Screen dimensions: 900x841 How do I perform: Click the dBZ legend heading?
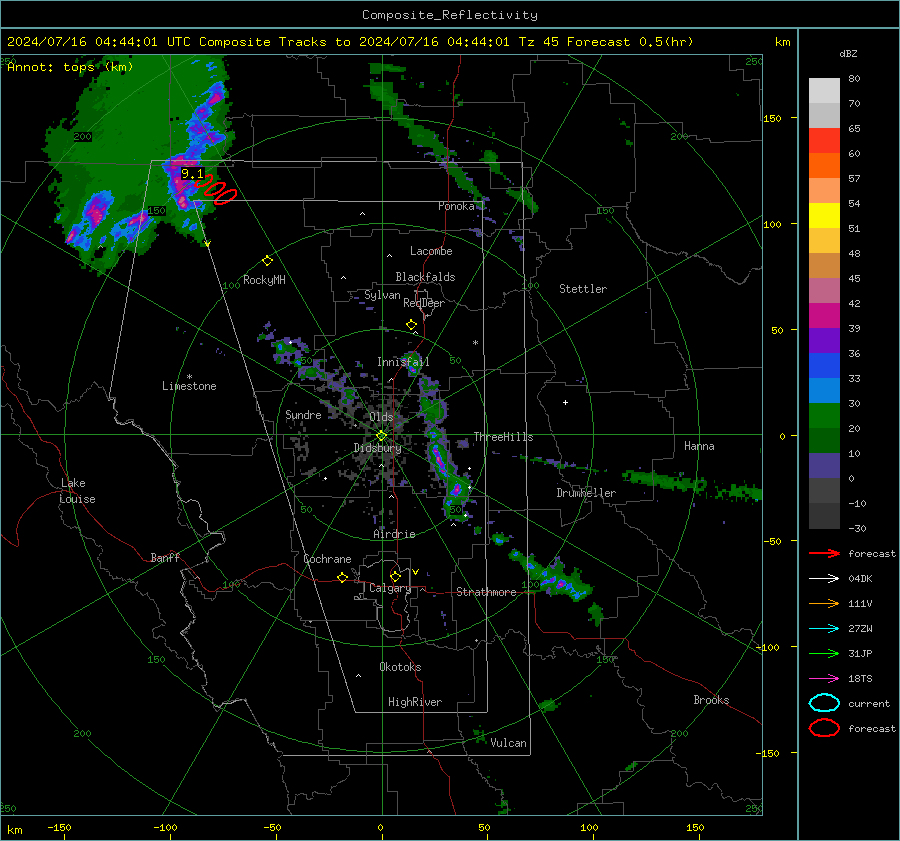[x=848, y=53]
